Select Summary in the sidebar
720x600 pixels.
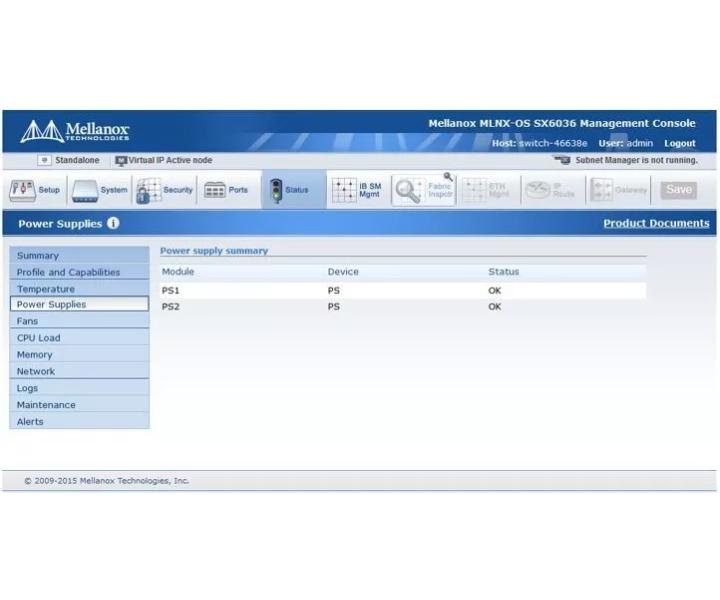click(79, 255)
